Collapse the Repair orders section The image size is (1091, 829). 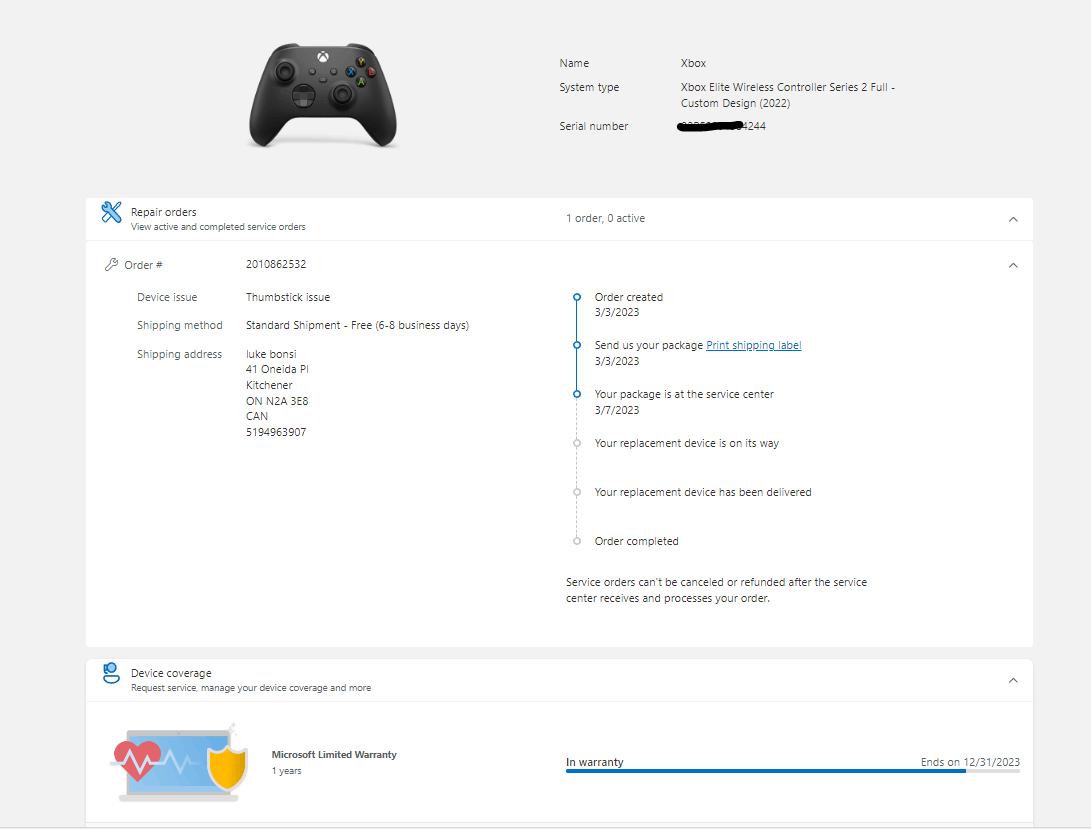click(x=1013, y=219)
